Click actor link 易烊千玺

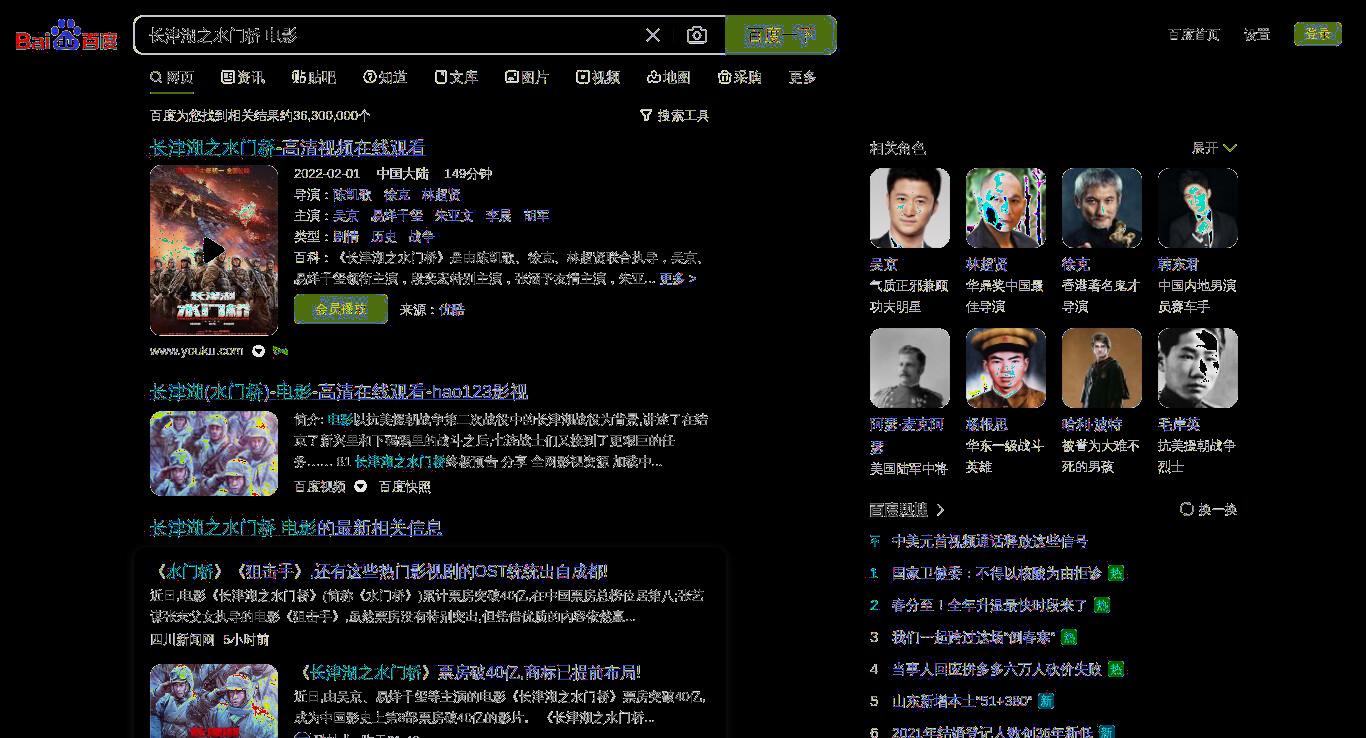point(397,216)
